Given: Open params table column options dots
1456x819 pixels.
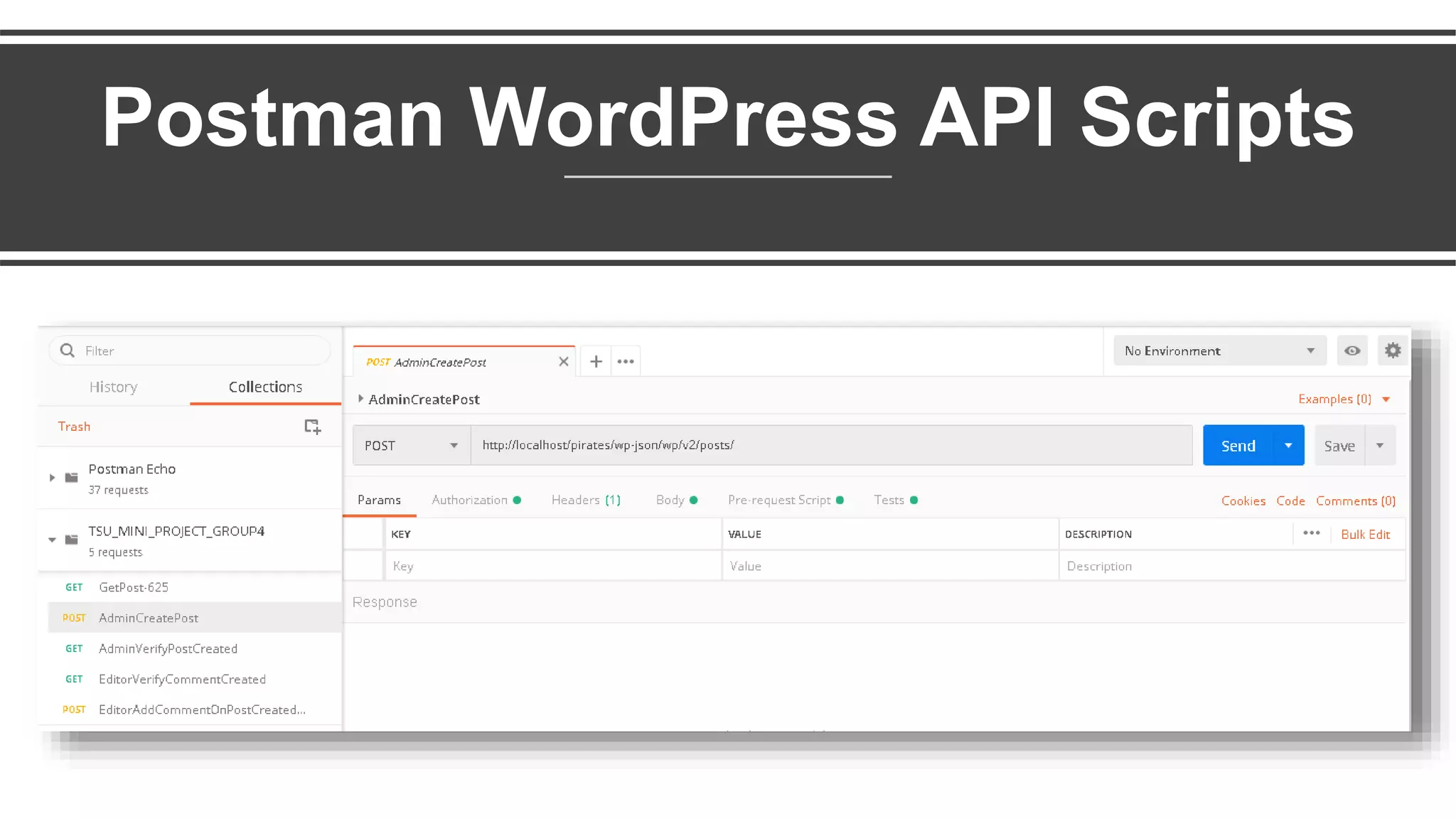Looking at the screenshot, I should point(1312,533).
